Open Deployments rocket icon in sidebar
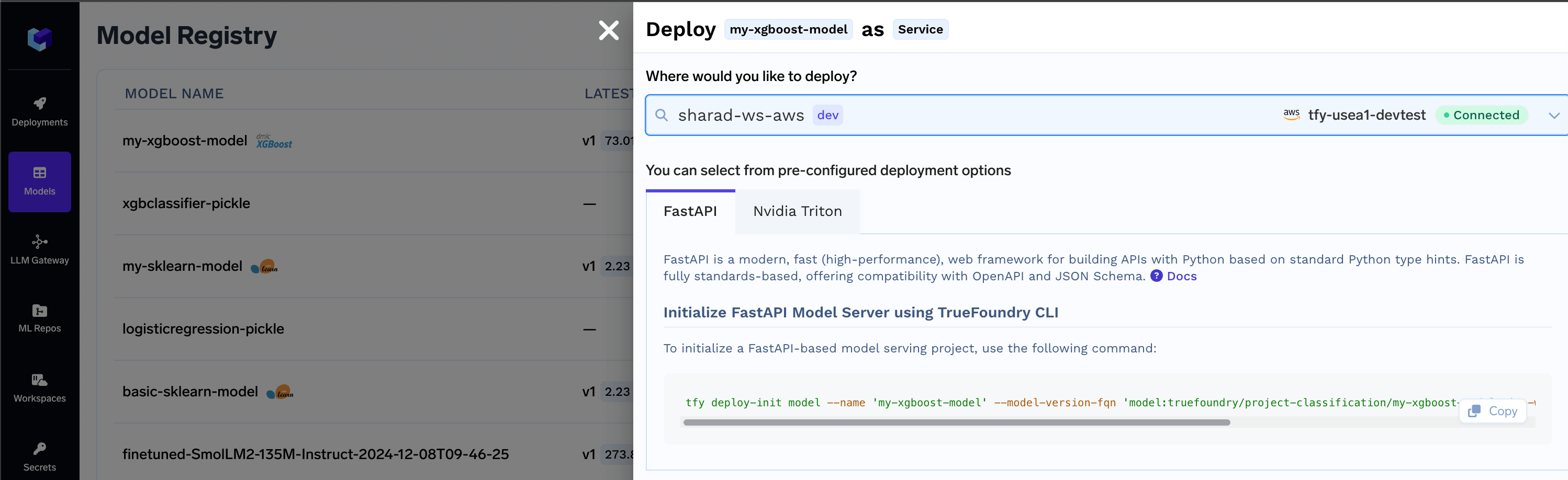Screen dimensions: 1568x480 [x=40, y=104]
